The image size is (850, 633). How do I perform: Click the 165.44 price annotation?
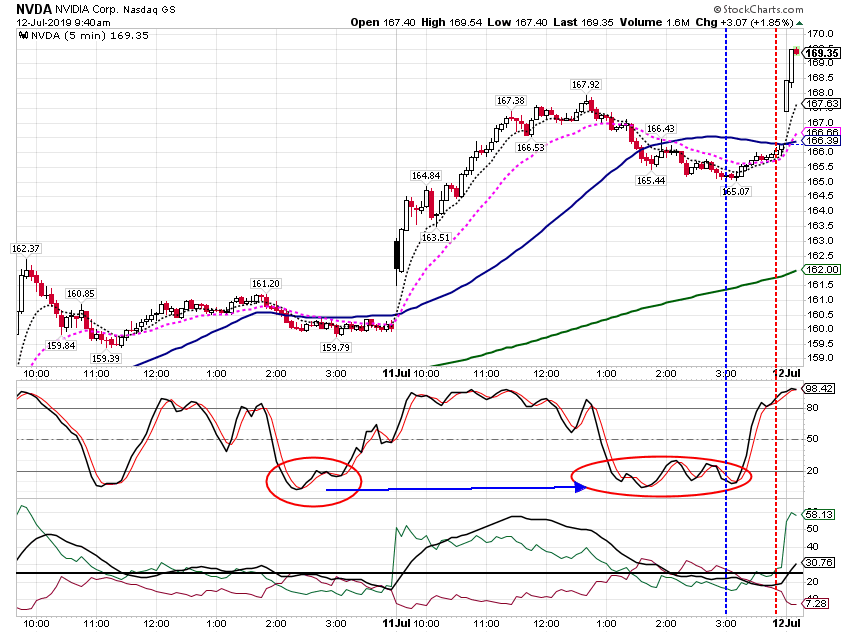click(x=651, y=181)
